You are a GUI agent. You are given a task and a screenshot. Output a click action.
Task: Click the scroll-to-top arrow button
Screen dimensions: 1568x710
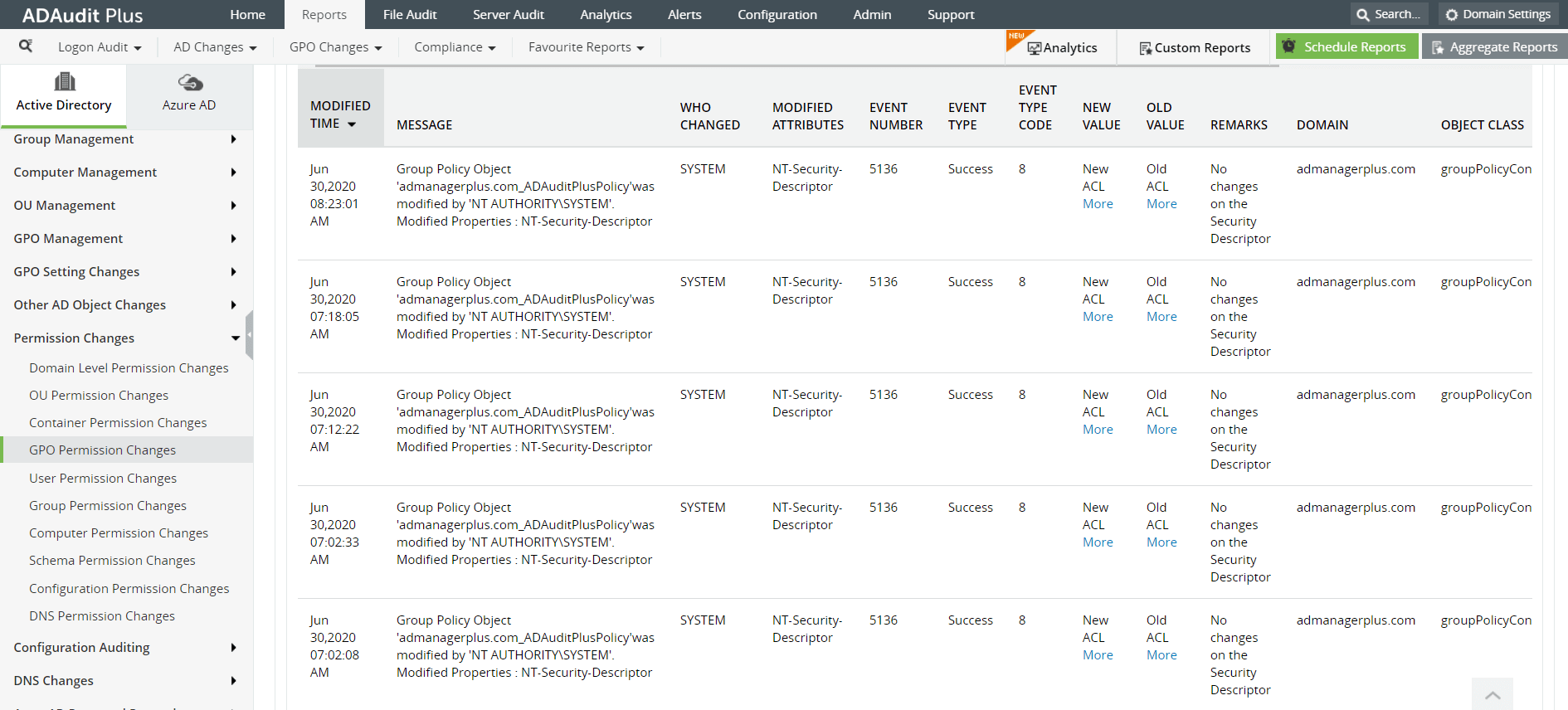1492,695
